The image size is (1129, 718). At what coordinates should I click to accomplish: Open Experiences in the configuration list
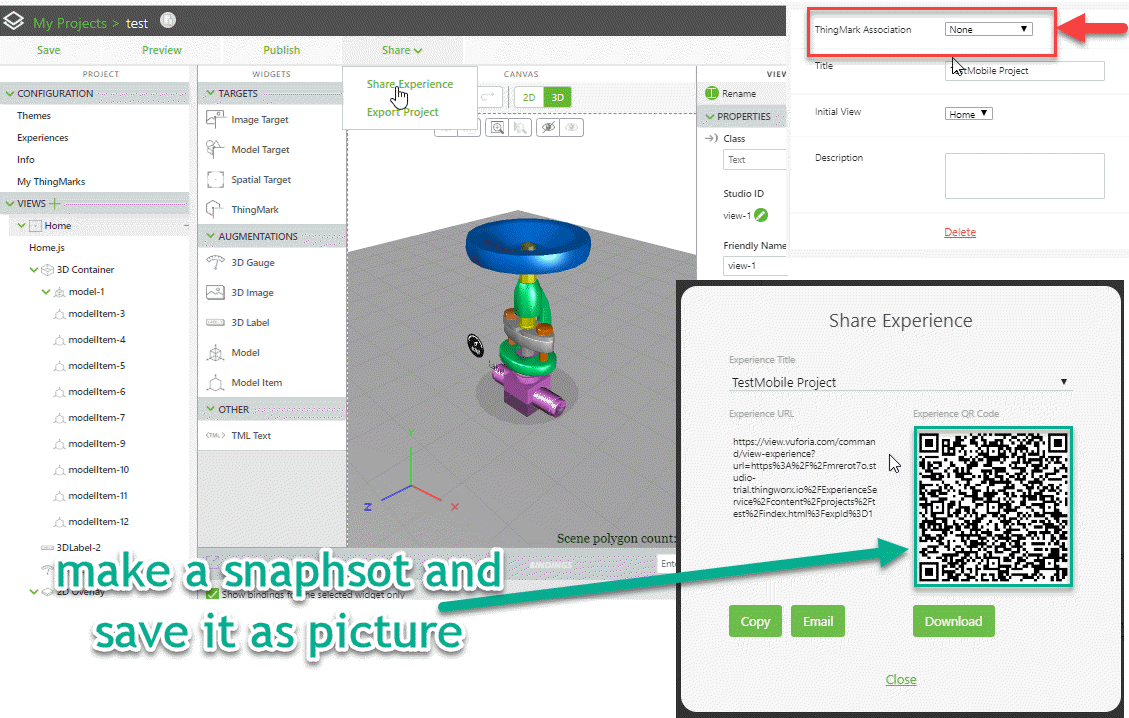click(42, 138)
